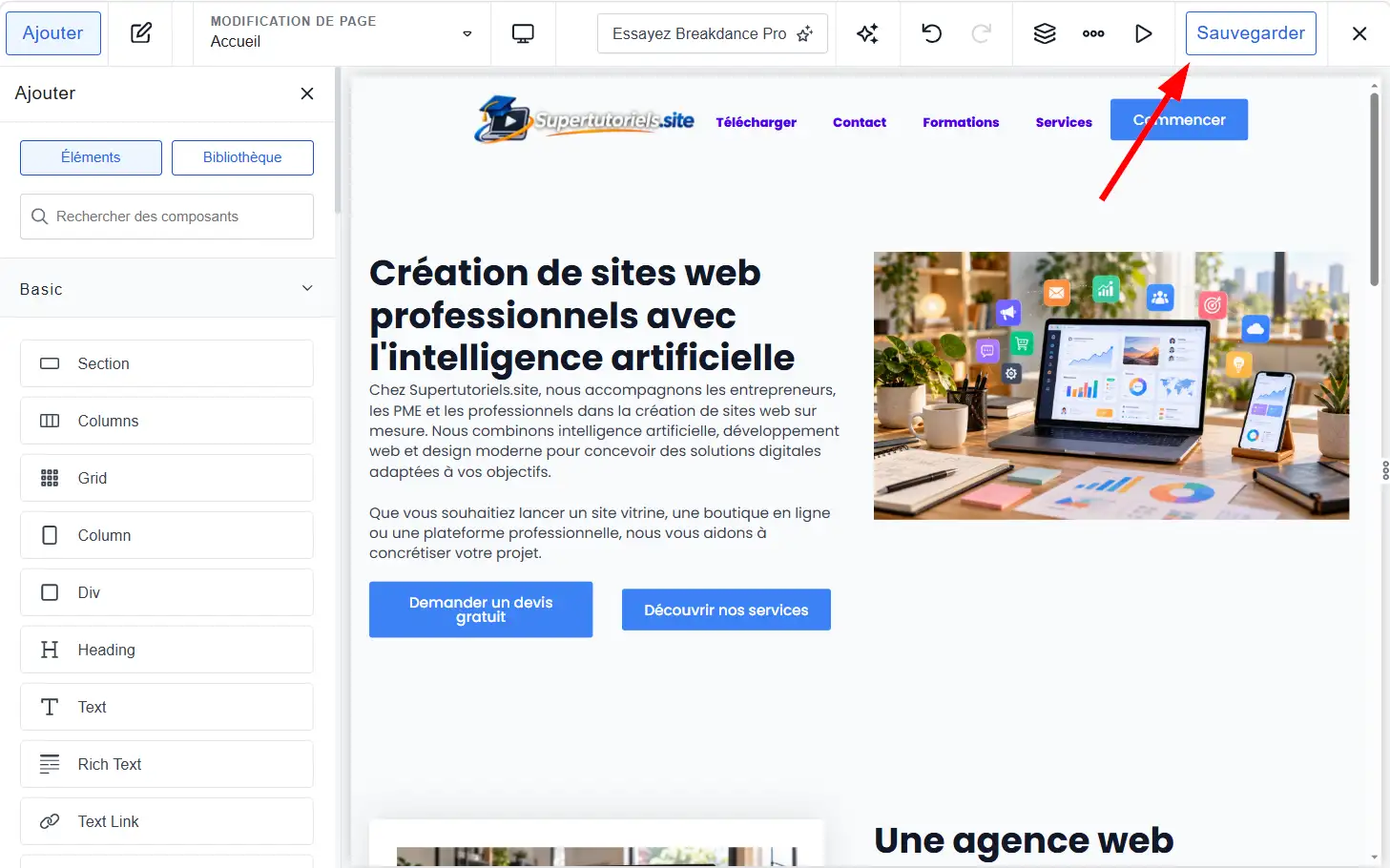
Task: Preview the page with the play icon
Action: 1143,33
